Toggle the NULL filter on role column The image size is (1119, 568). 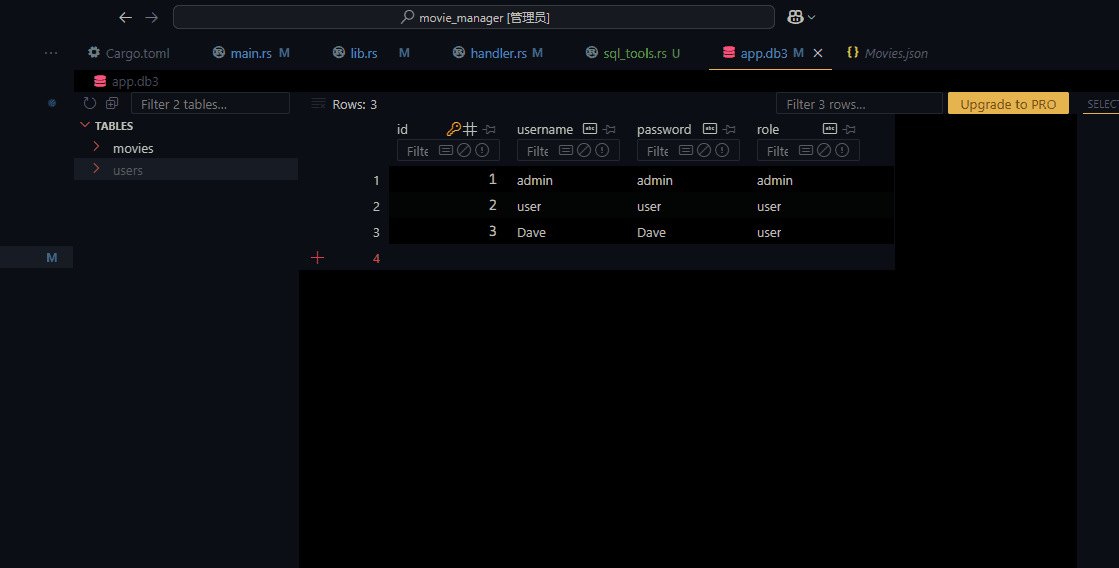pos(824,151)
